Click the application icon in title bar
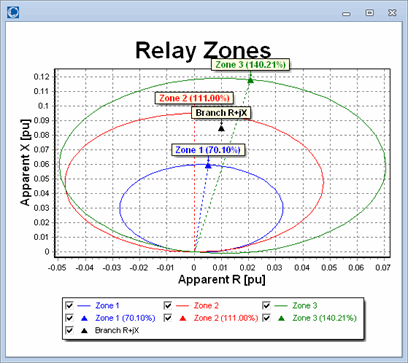 point(13,12)
